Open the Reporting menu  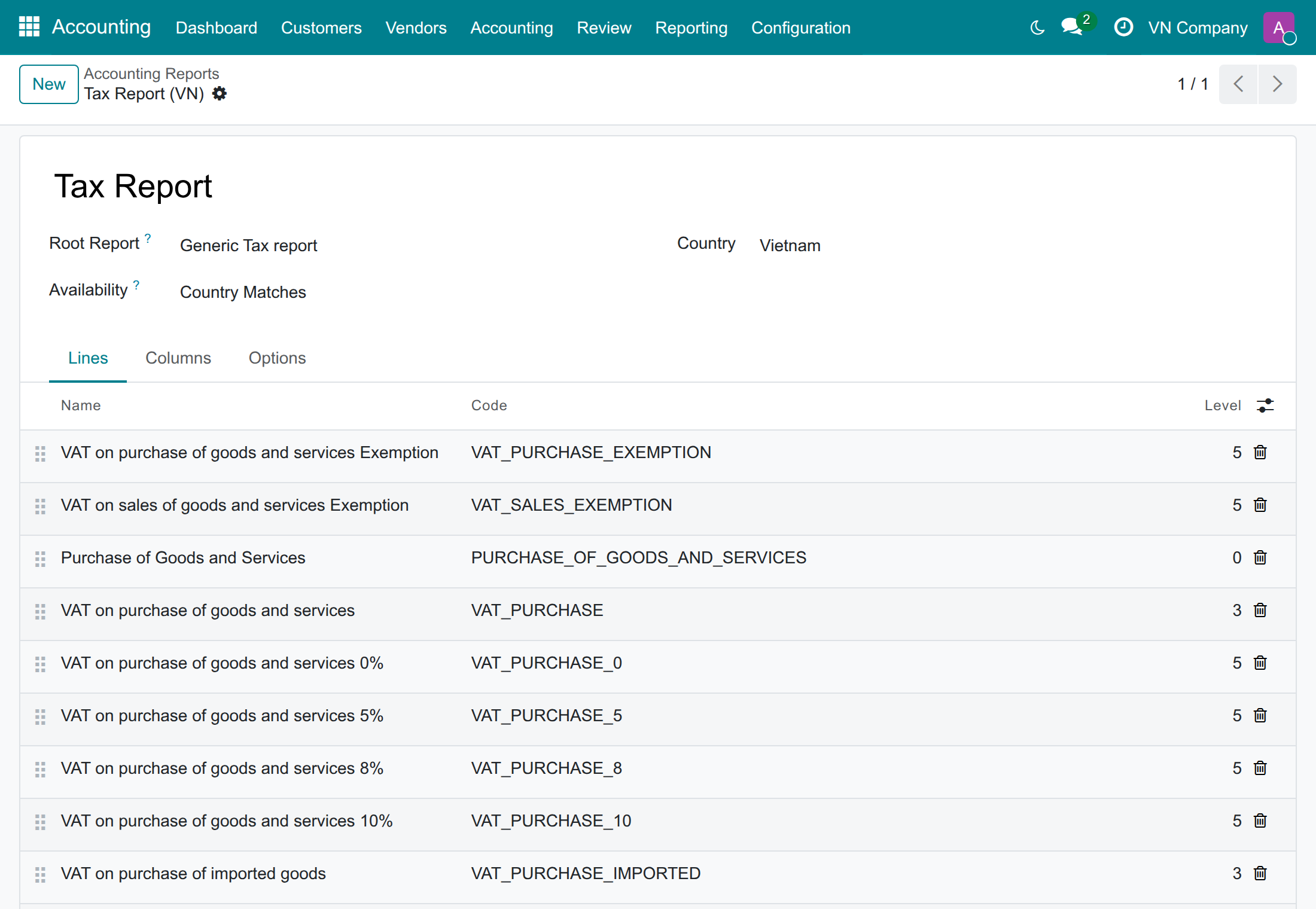(x=691, y=28)
